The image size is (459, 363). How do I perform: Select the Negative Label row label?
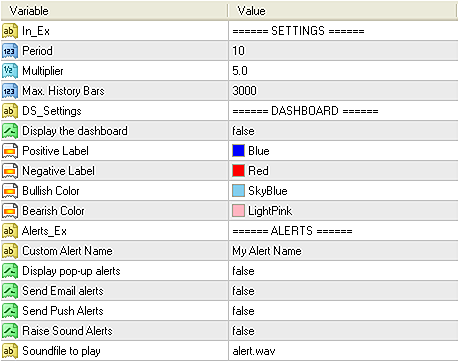coord(58,171)
